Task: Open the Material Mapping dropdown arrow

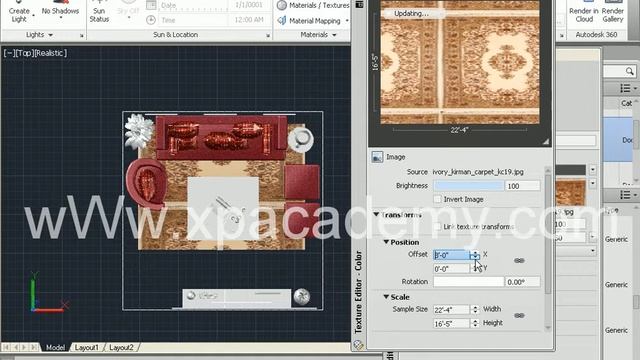Action: click(347, 20)
